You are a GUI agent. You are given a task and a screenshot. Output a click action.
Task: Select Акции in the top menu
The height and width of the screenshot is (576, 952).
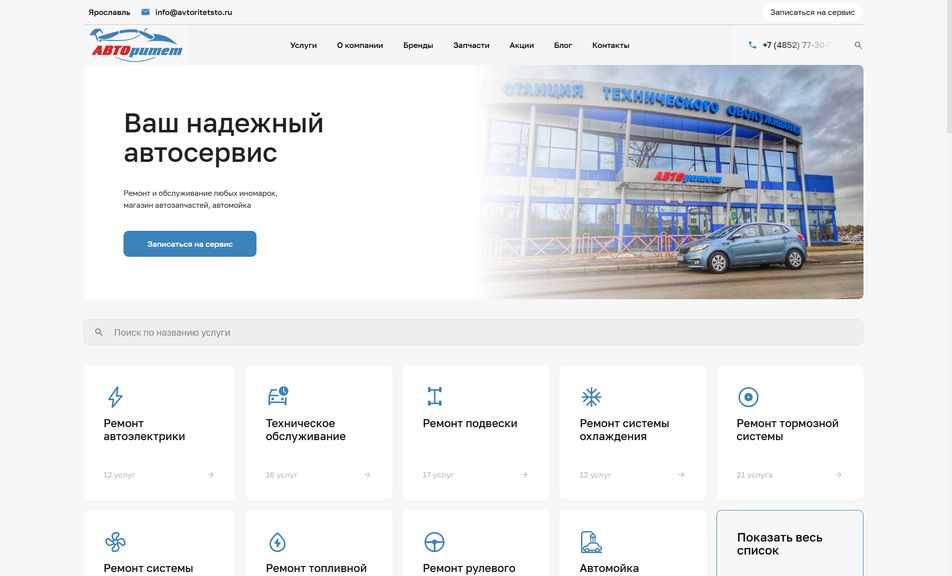[522, 45]
